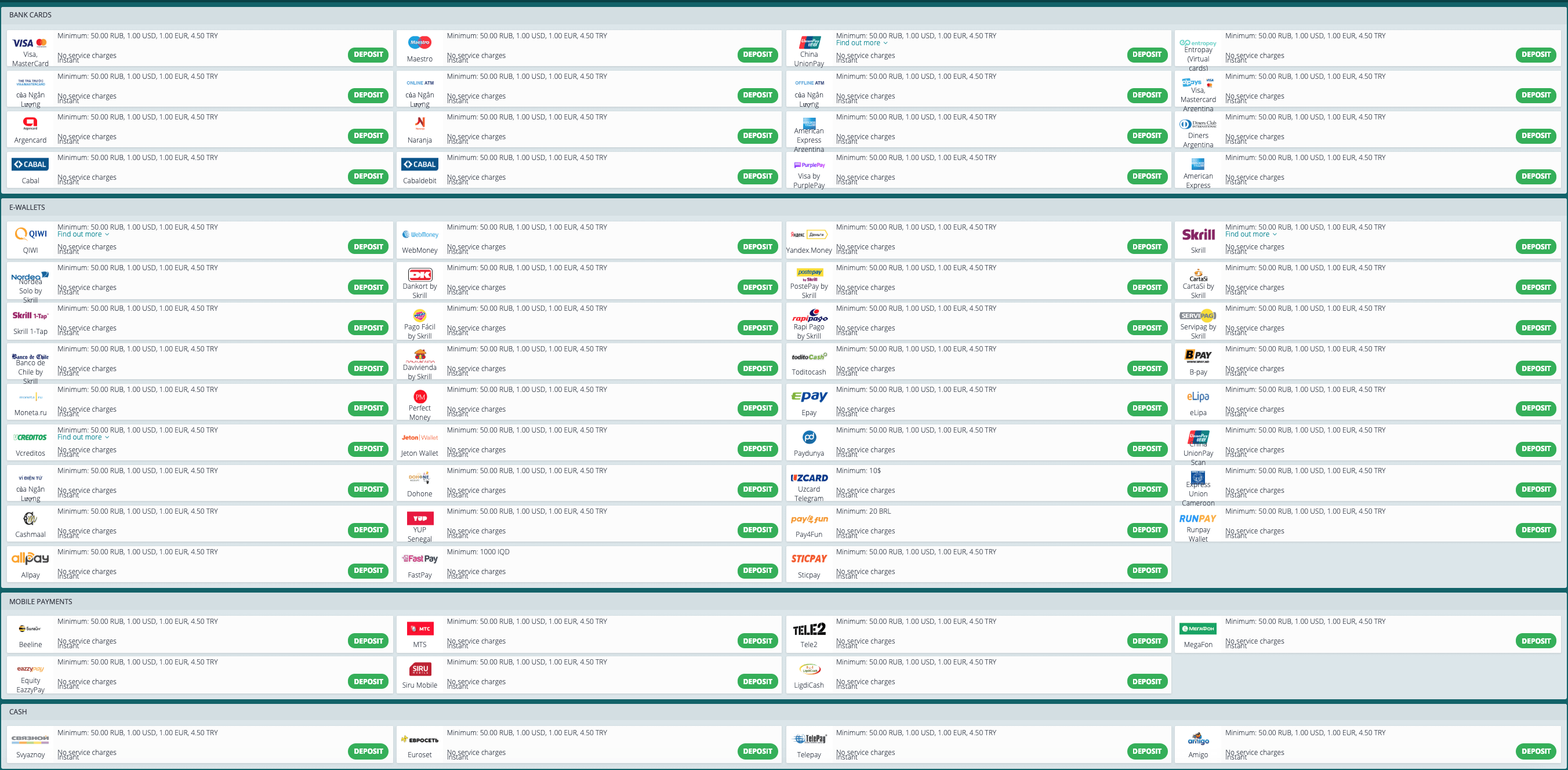This screenshot has width=1568, height=770.
Task: Click DEPOSIT for Cashmaal
Action: (368, 530)
